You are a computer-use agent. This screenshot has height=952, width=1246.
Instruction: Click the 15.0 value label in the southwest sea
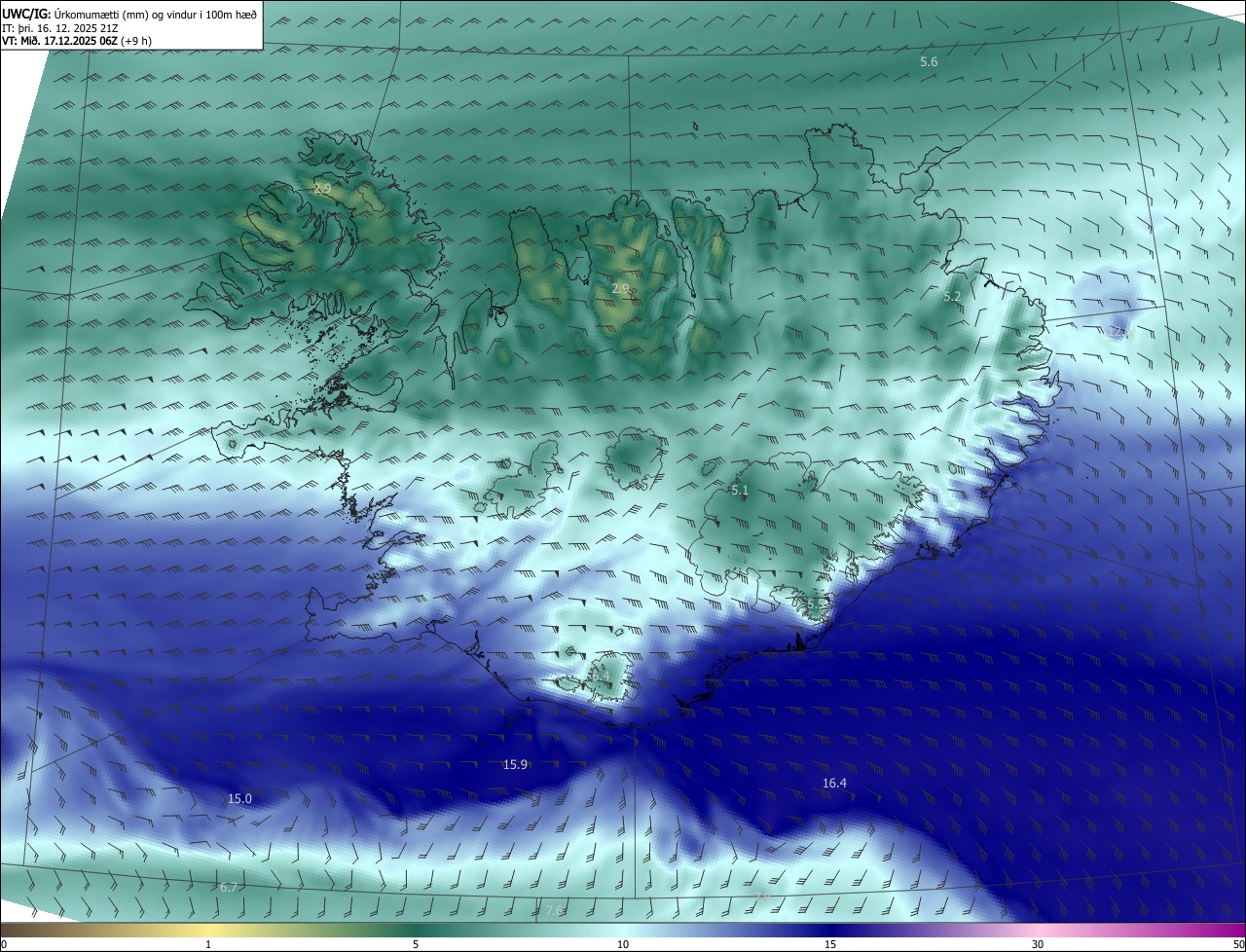[239, 799]
